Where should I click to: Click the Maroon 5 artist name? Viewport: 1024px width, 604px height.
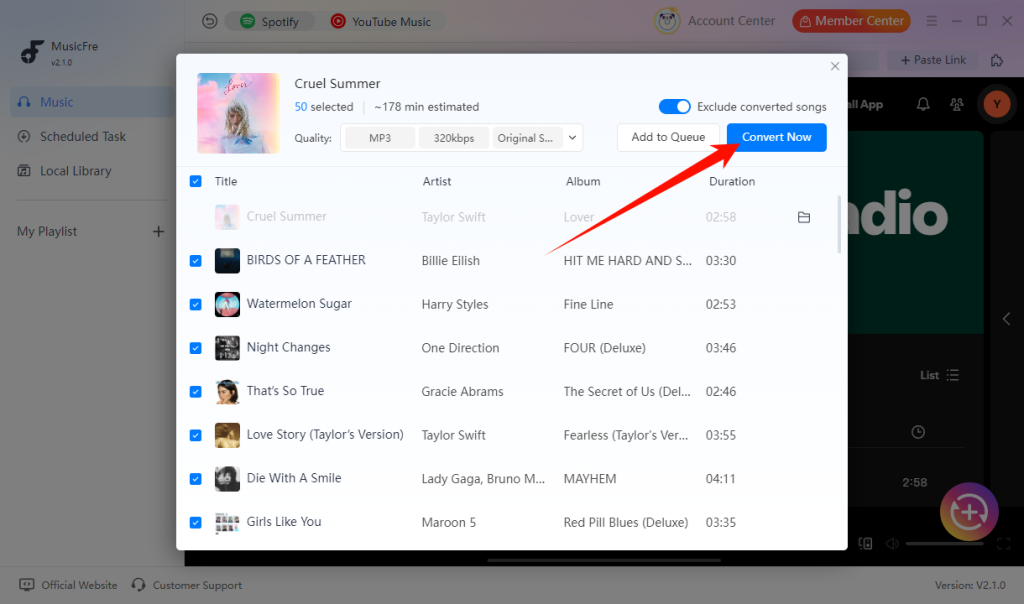pos(449,522)
